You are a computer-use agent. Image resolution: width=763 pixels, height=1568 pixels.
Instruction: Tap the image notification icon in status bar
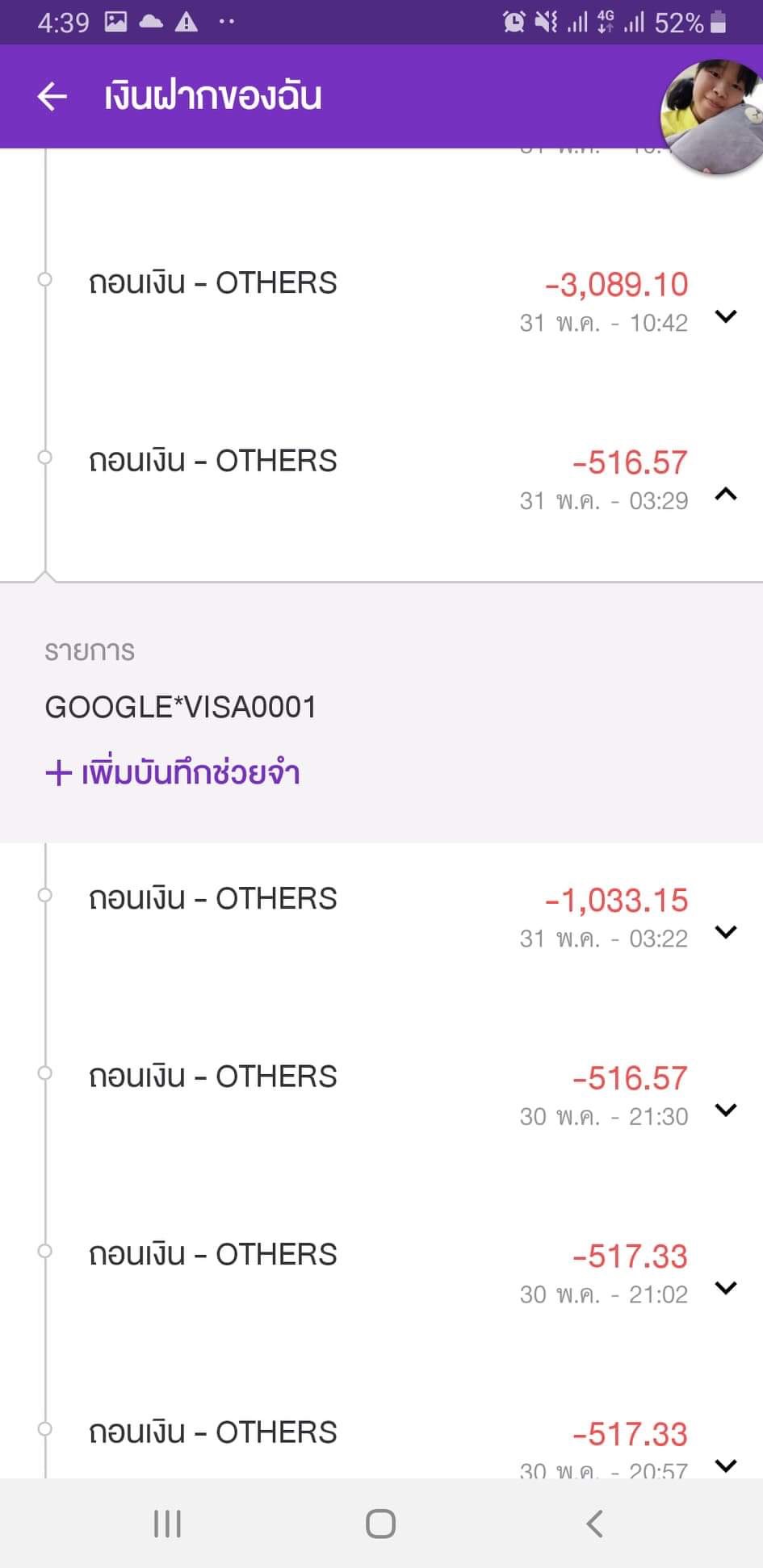click(116, 23)
